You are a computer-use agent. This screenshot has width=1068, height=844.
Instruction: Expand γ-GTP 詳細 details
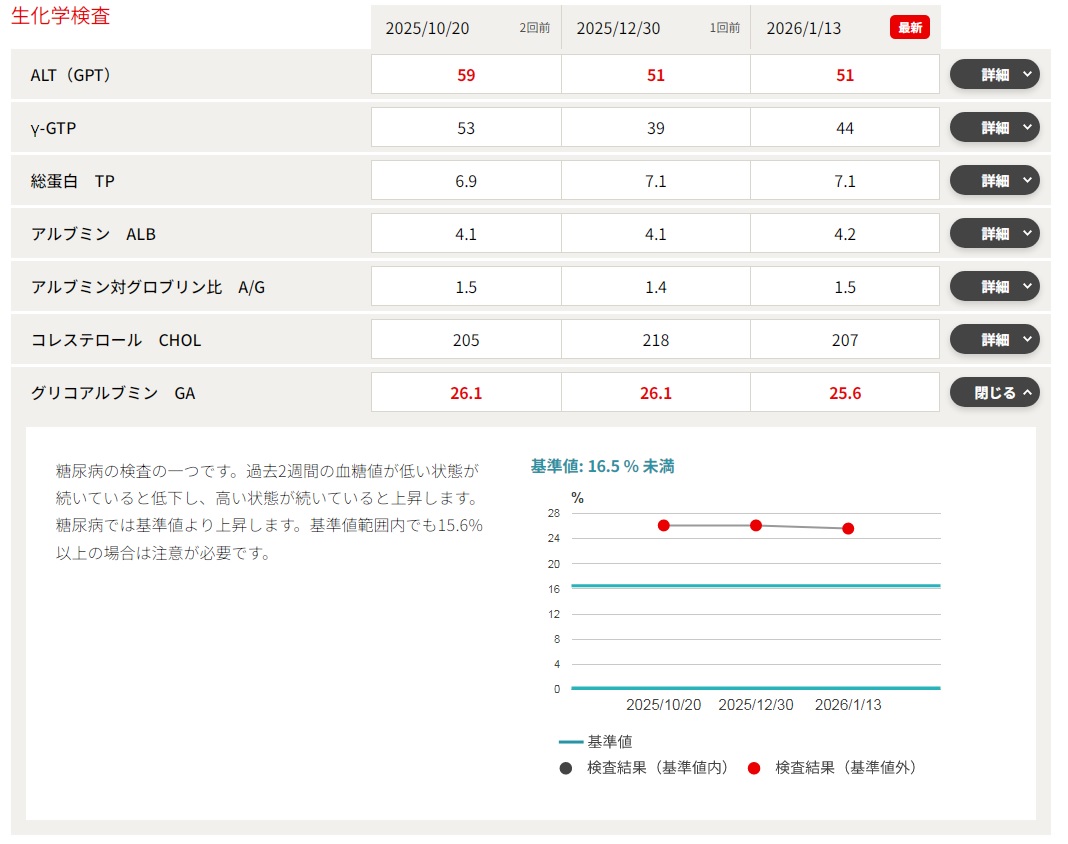(994, 128)
